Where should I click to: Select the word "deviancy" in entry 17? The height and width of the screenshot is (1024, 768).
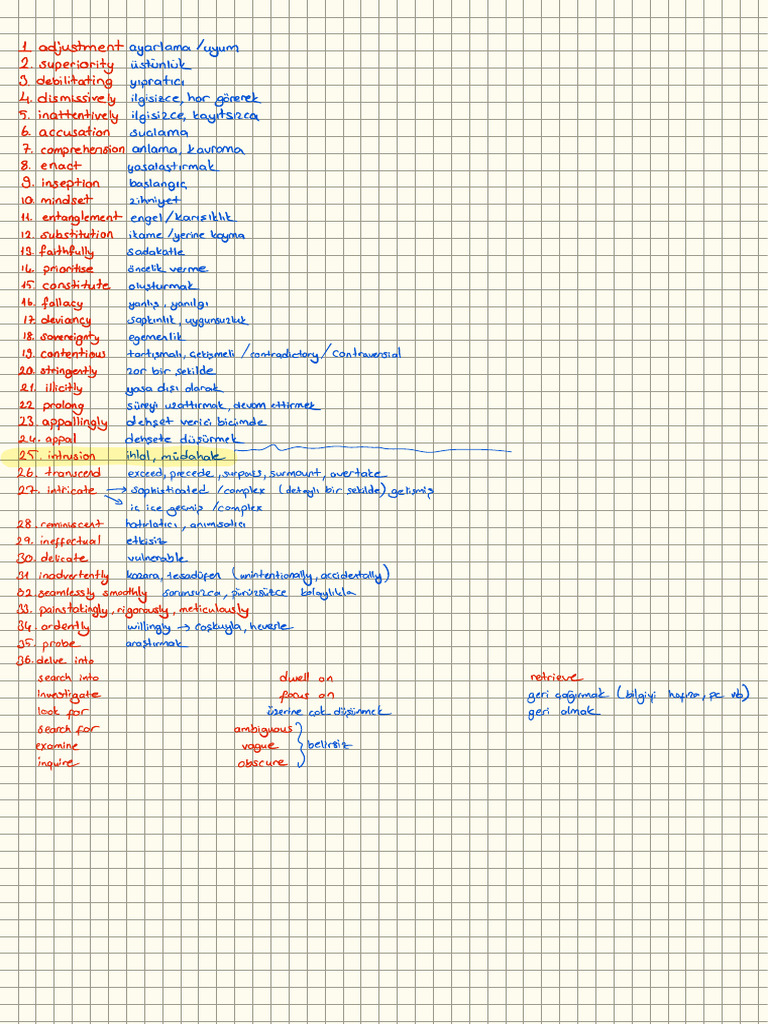click(x=65, y=321)
